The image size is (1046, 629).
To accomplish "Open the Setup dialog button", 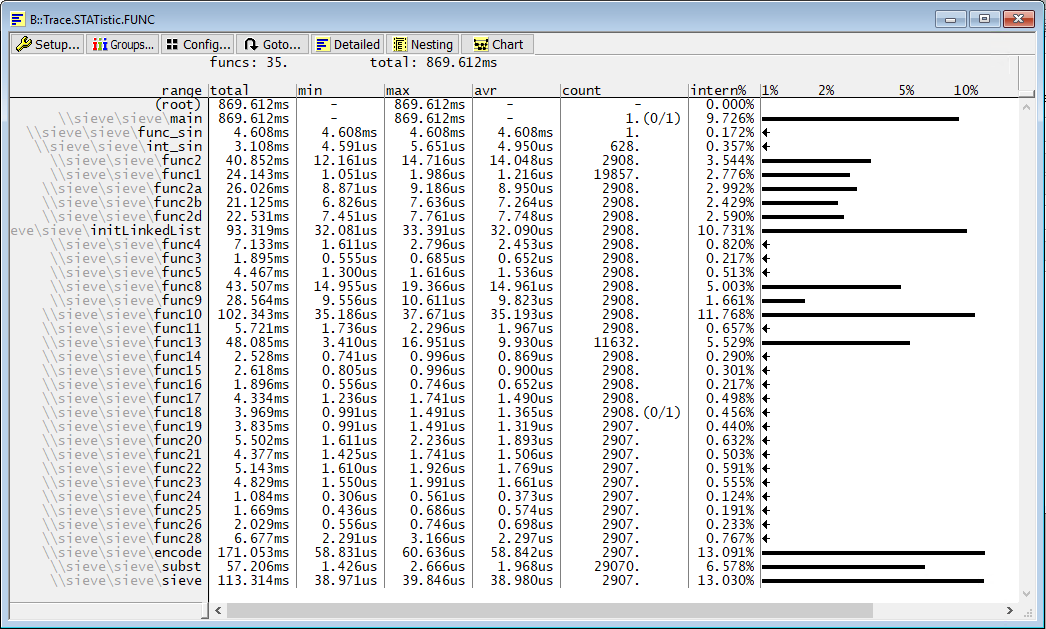I will pyautogui.click(x=47, y=44).
